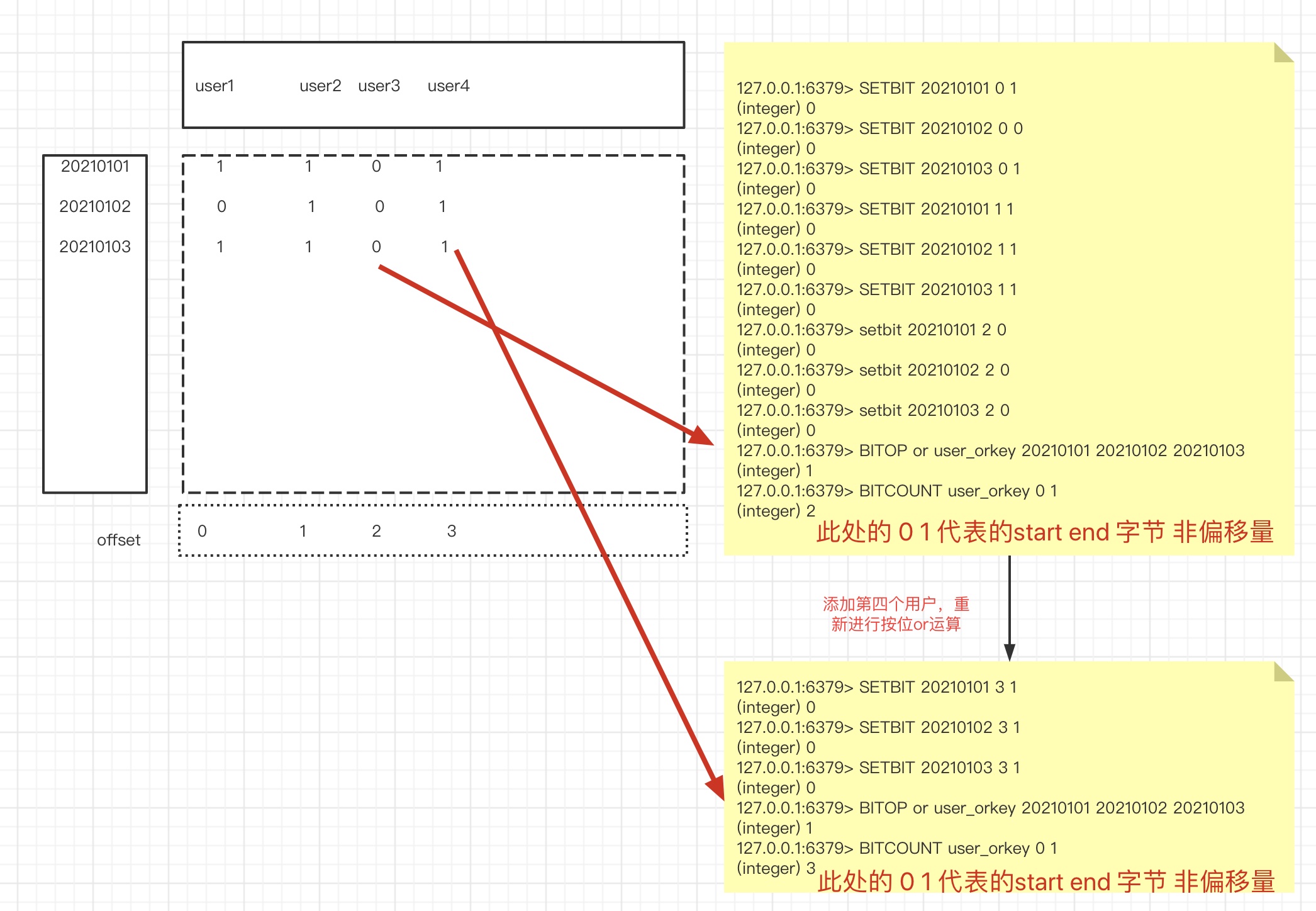Screen dimensions: 1316x911
Task: Select offset value 2 in dotted box
Action: 376,531
